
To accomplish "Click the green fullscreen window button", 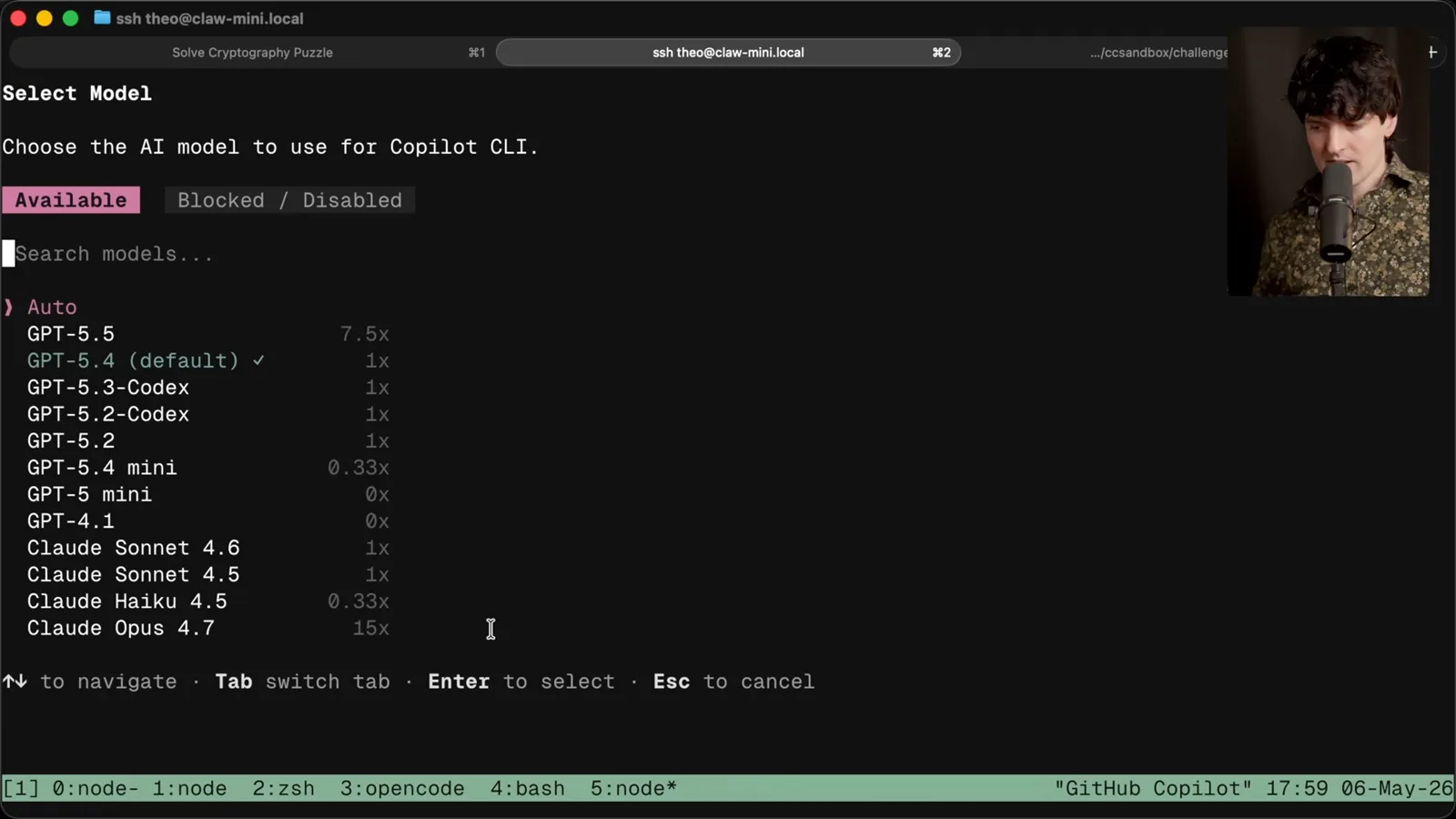I will coord(70,18).
